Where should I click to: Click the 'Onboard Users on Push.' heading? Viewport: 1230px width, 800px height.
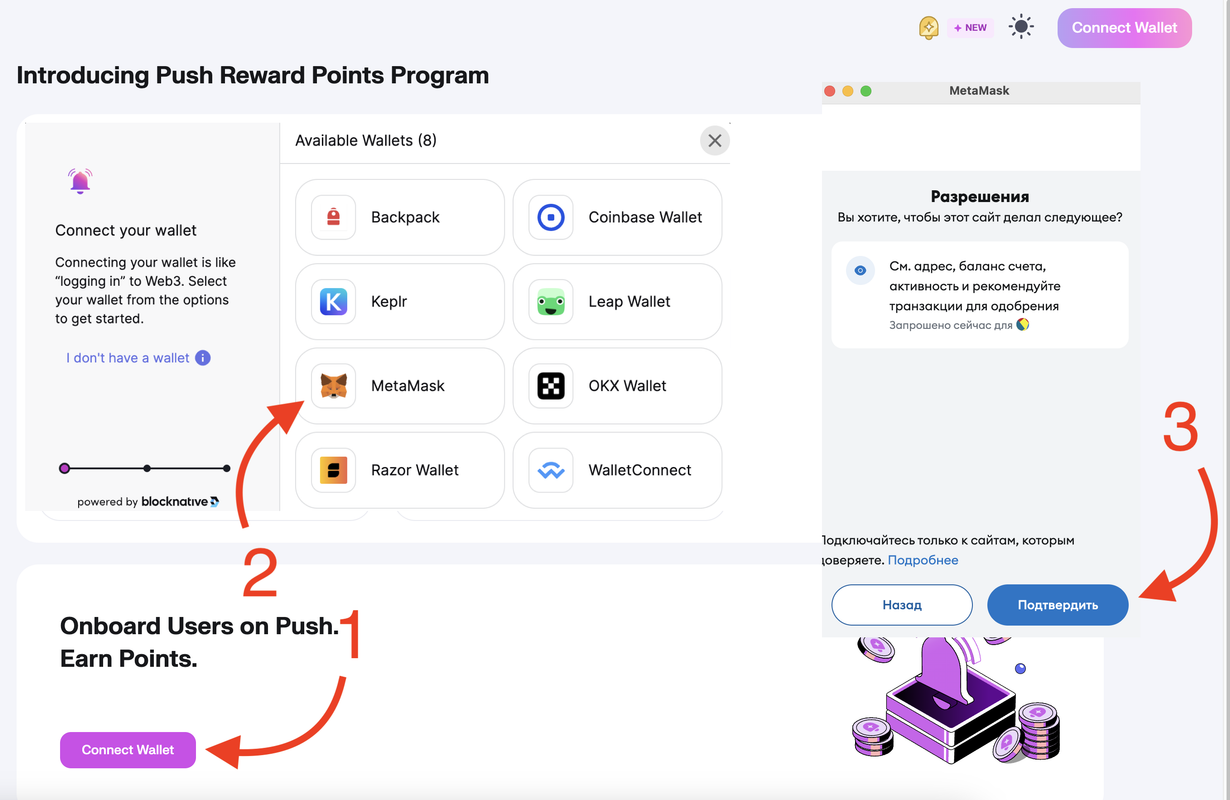(200, 626)
